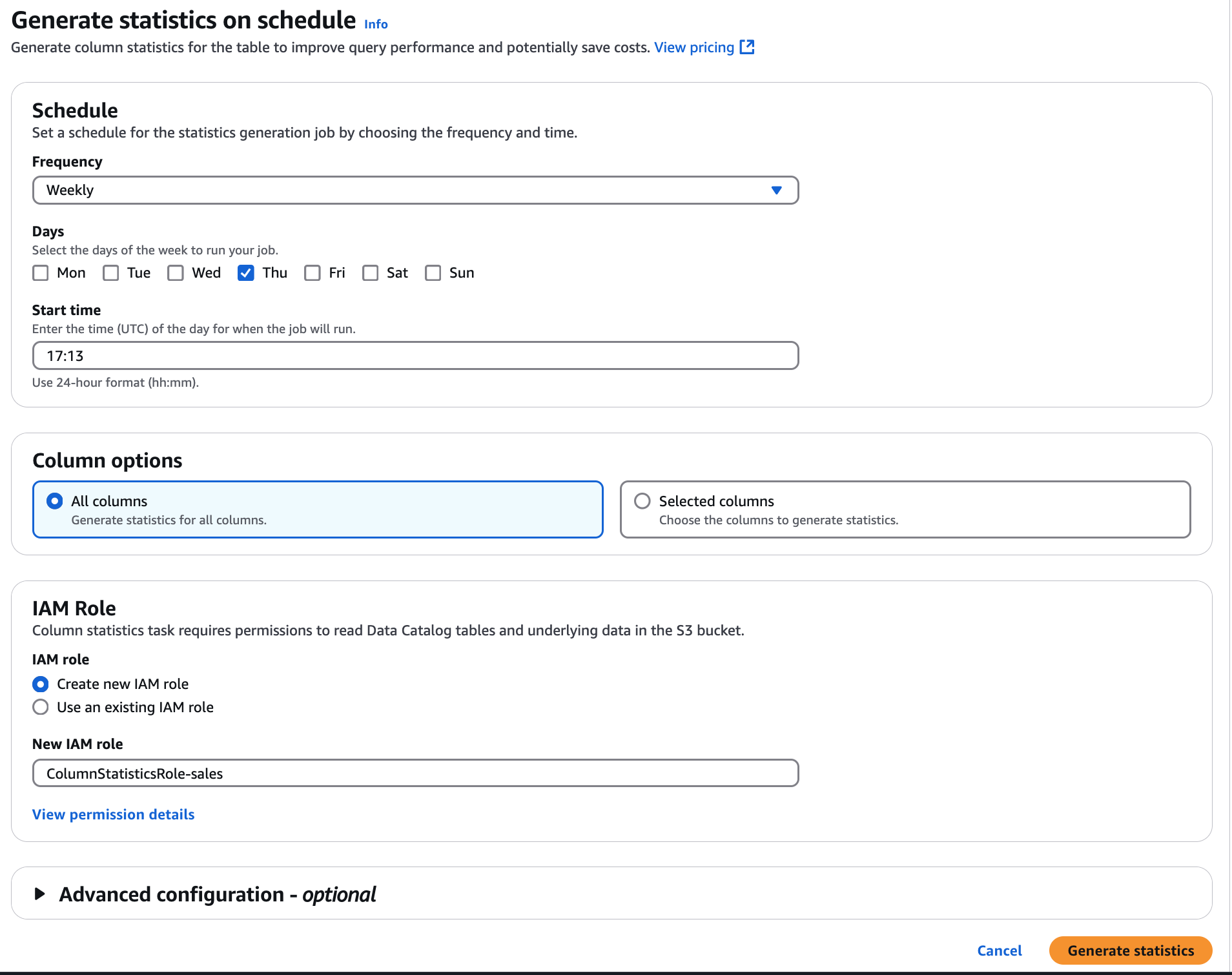Expand the Advanced configuration section

tap(40, 894)
